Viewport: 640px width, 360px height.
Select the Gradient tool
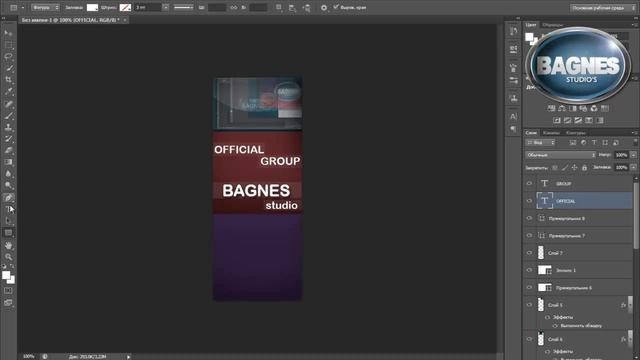click(8, 162)
